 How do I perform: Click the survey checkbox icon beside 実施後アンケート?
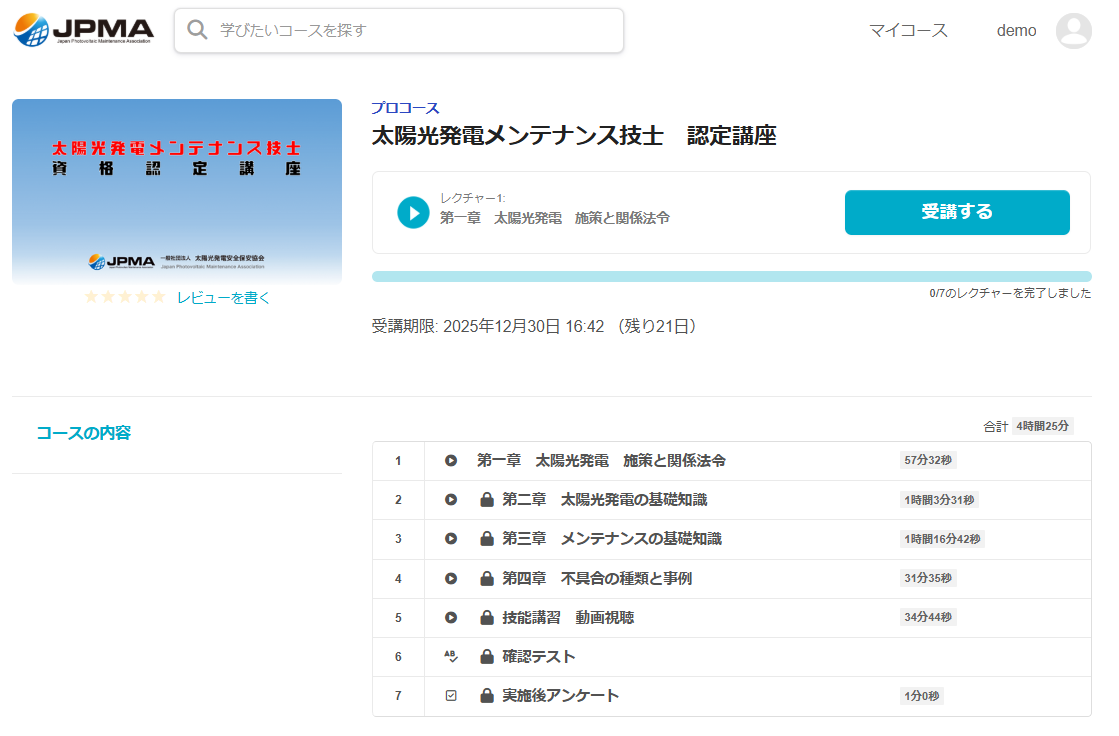coord(451,696)
